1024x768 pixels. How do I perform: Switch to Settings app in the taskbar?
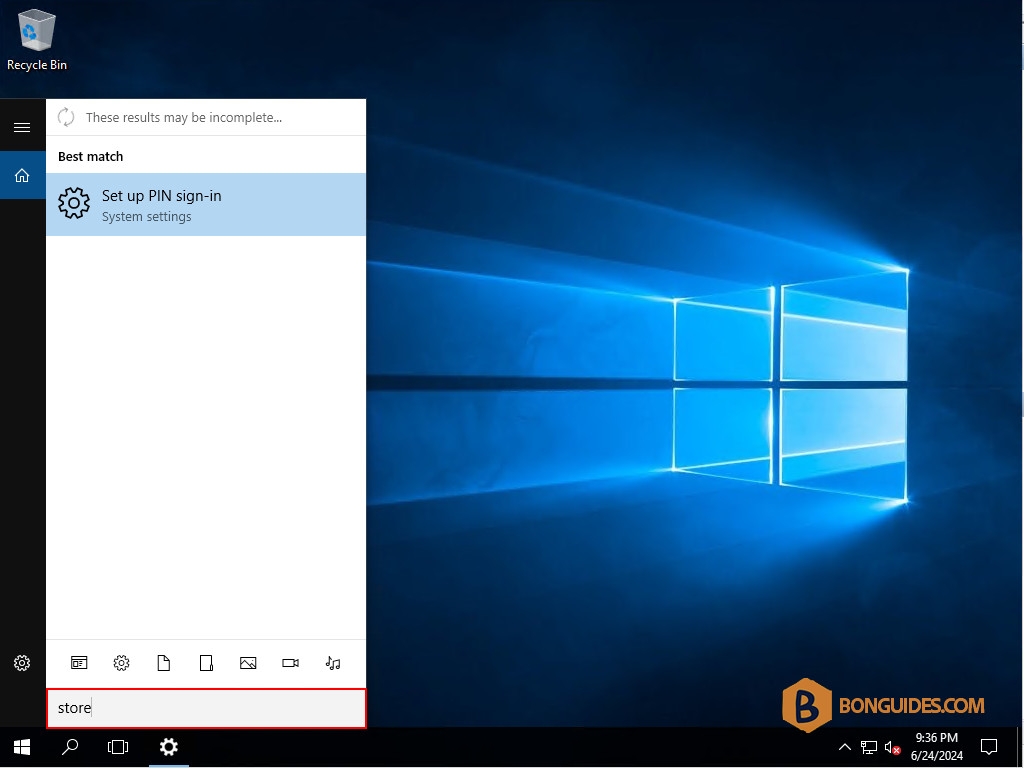click(x=168, y=747)
